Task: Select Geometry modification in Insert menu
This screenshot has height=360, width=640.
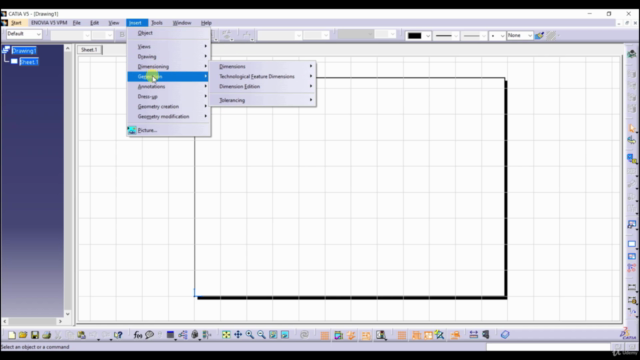Action: click(x=169, y=116)
